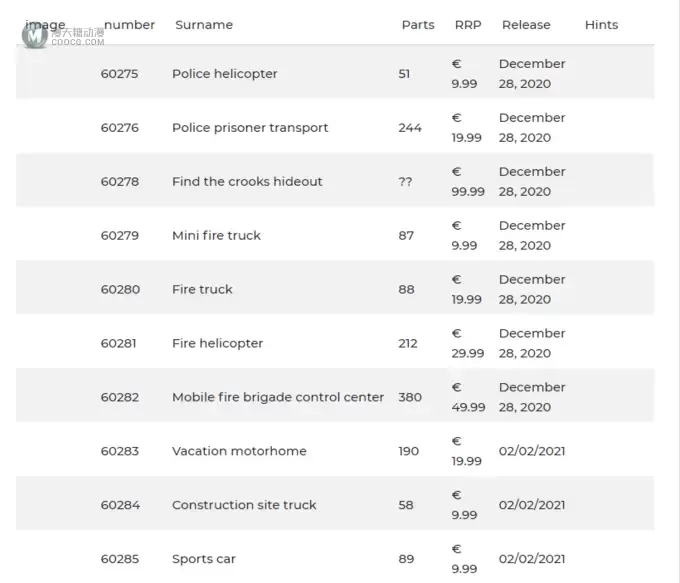Click the Hints column header
Image resolution: width=680 pixels, height=583 pixels.
click(601, 25)
